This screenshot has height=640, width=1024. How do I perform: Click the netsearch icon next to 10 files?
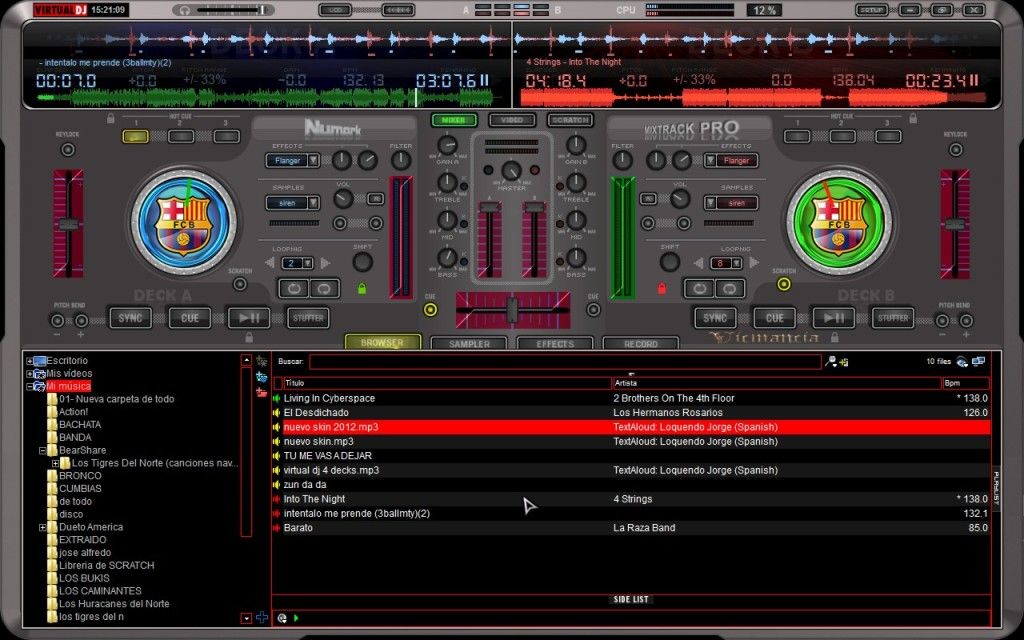click(x=962, y=361)
